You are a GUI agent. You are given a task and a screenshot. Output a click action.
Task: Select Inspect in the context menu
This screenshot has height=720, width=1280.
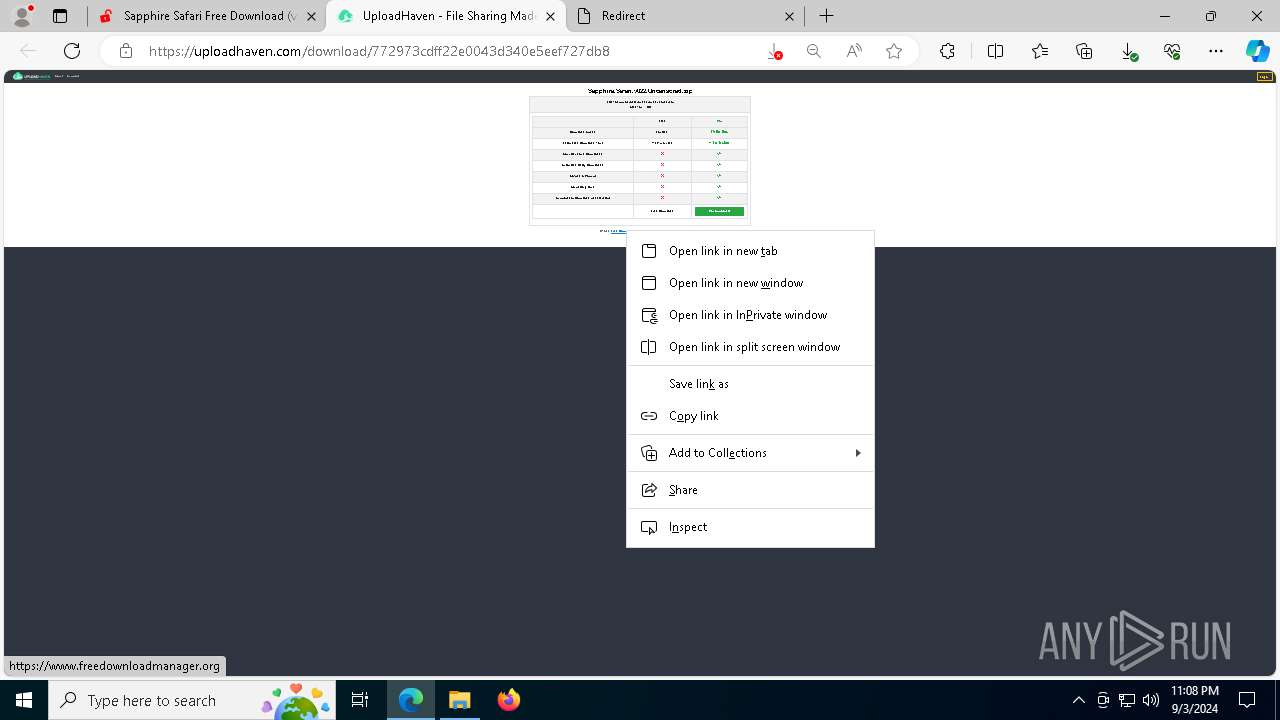coord(750,527)
